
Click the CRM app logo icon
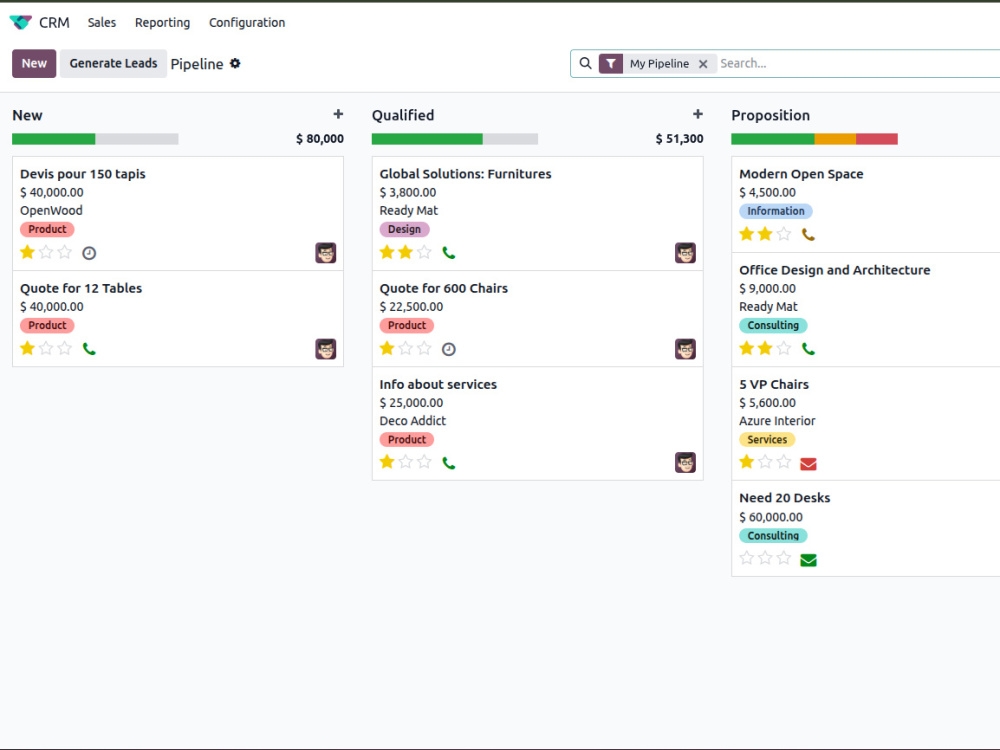click(20, 22)
